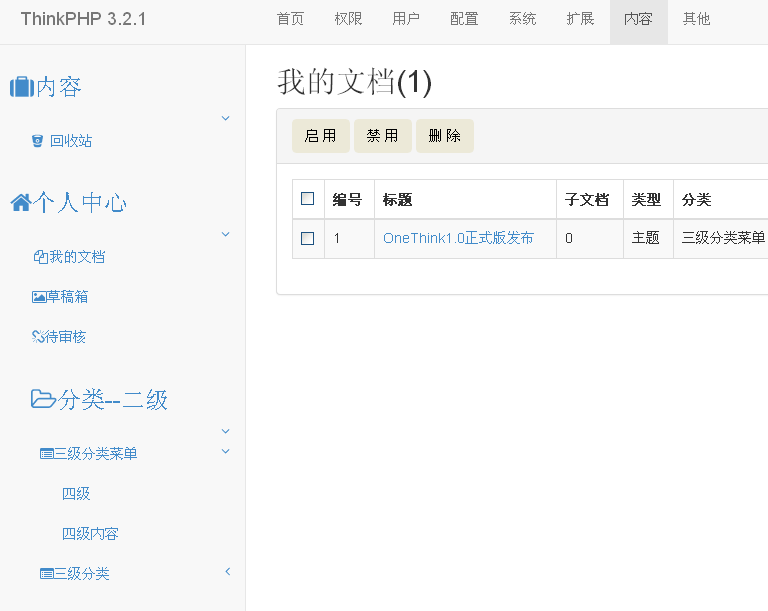Image resolution: width=768 pixels, height=611 pixels.
Task: Toggle the select-all checkbox in table header
Action: tap(308, 199)
